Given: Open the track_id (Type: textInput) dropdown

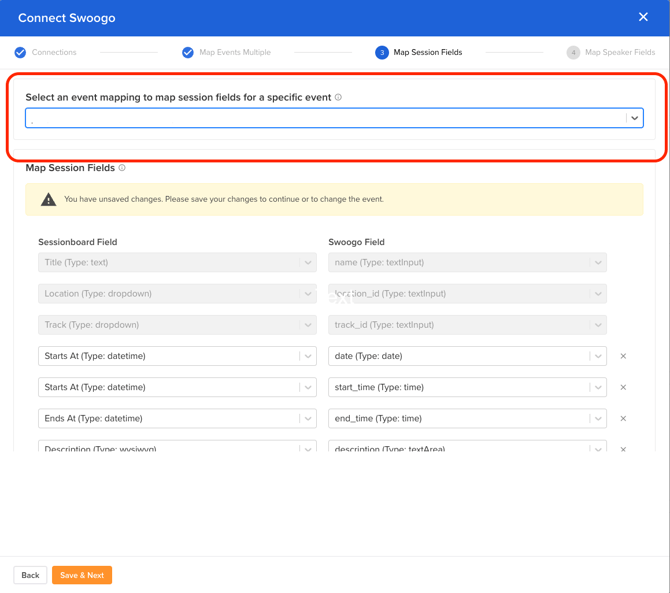Looking at the screenshot, I should coord(467,325).
